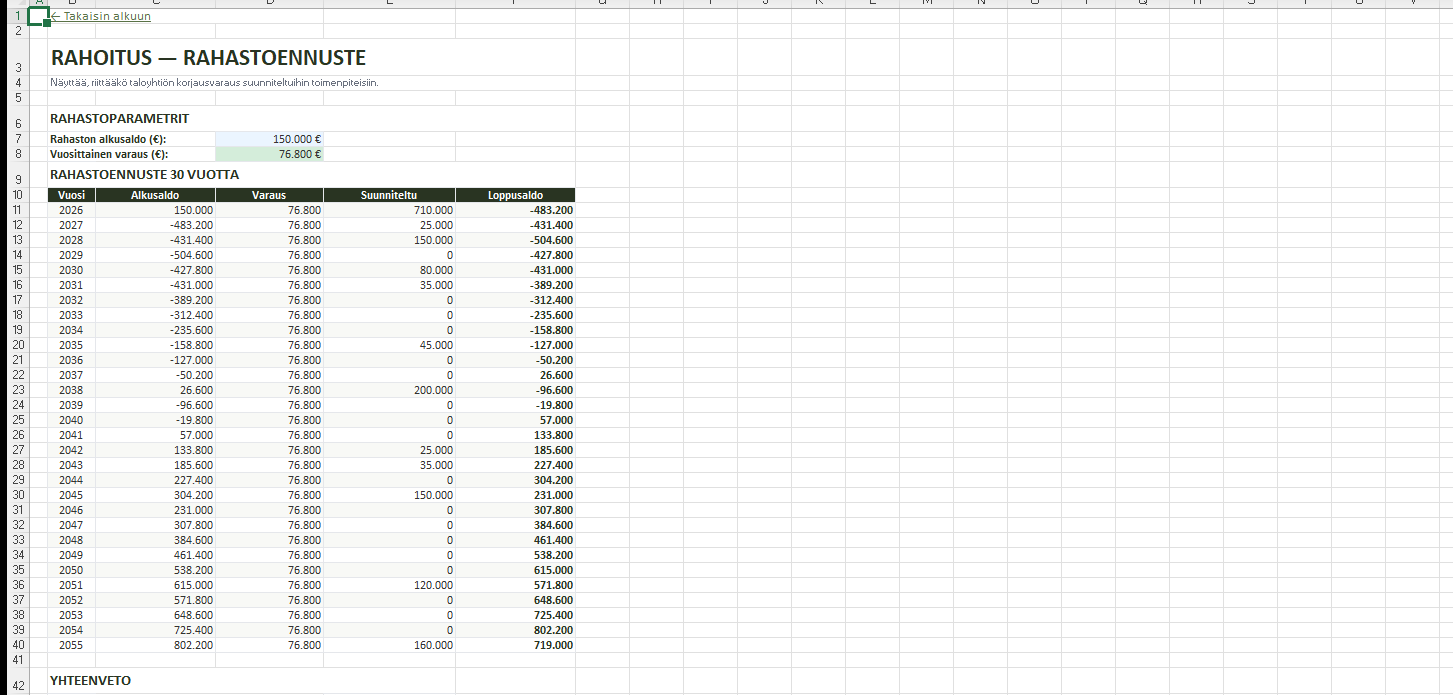Click the 'Suunniteltu' table header cell
The width and height of the screenshot is (1453, 695).
coord(389,195)
